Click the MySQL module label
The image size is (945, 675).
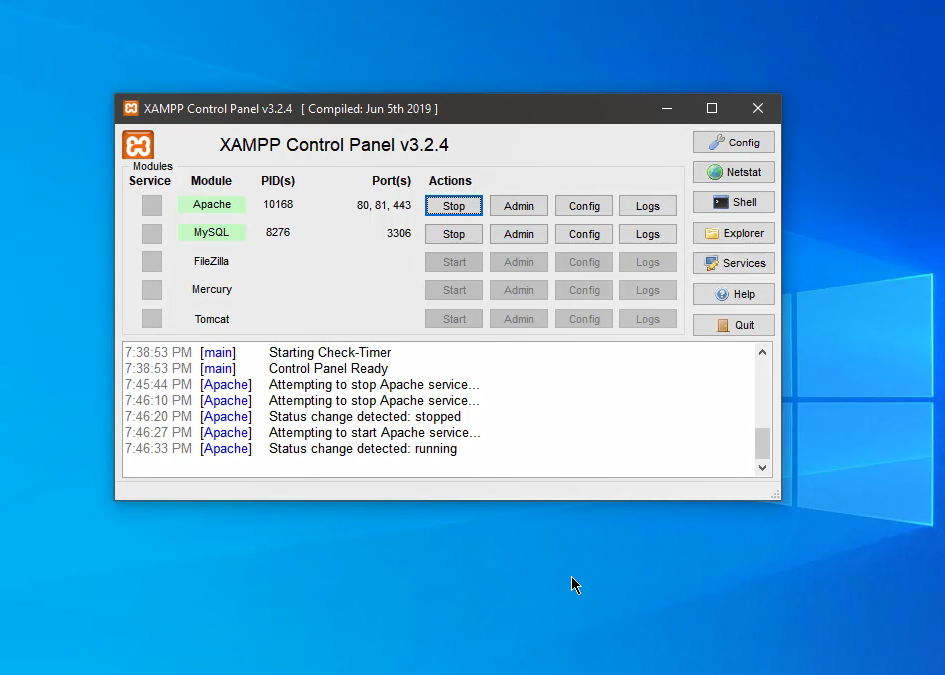tap(212, 233)
